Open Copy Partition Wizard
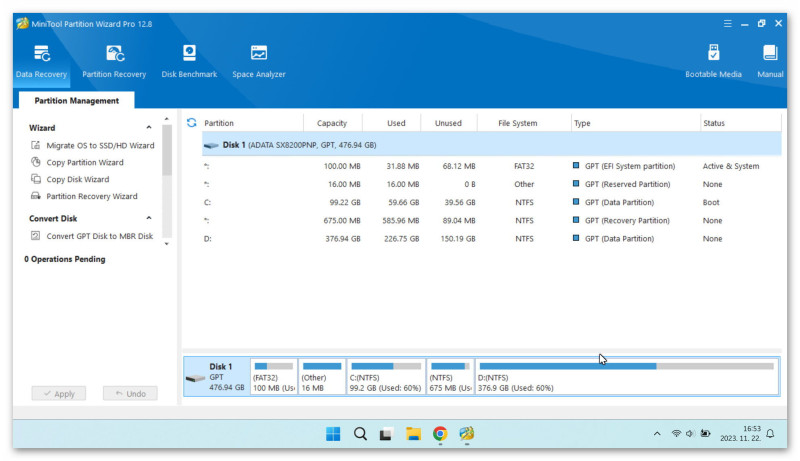The height and width of the screenshot is (461, 800). click(x=85, y=162)
